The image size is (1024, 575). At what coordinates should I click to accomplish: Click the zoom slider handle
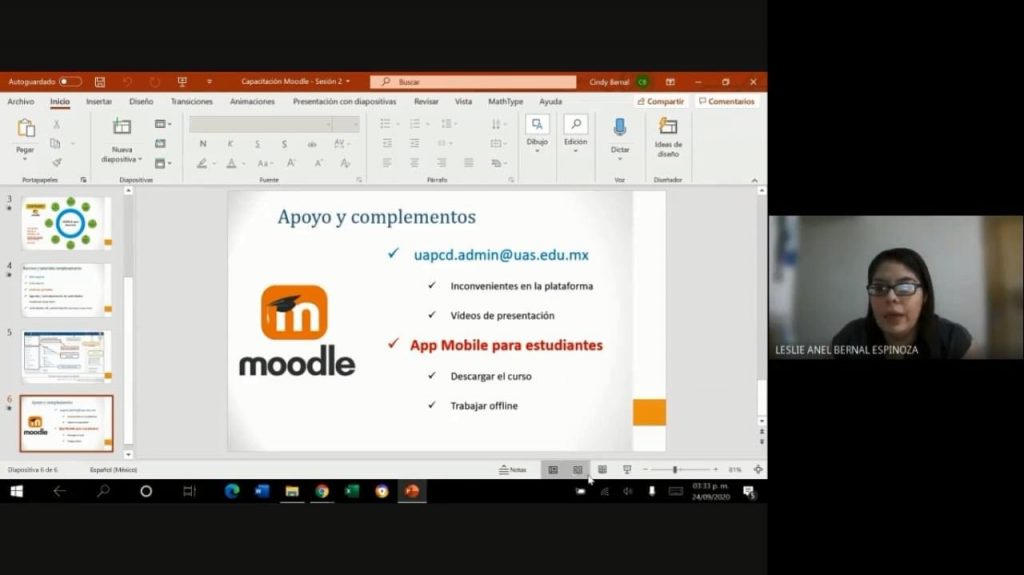coord(675,470)
